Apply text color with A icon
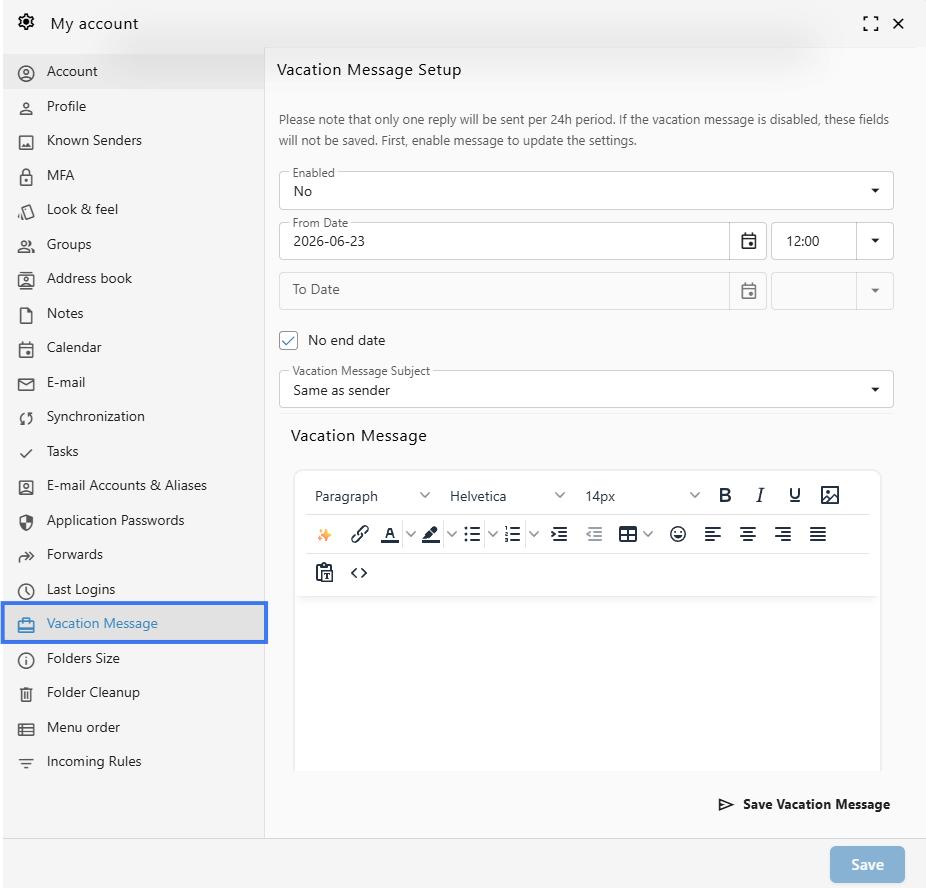Viewport: 926px width, 888px height. point(390,534)
